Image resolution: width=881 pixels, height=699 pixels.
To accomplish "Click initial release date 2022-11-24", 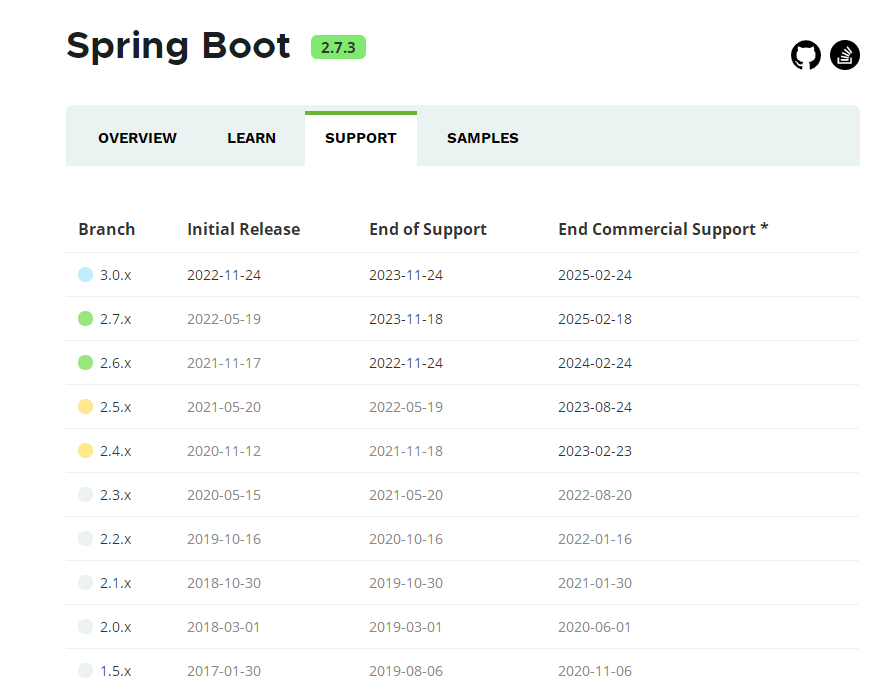I will coord(224,275).
